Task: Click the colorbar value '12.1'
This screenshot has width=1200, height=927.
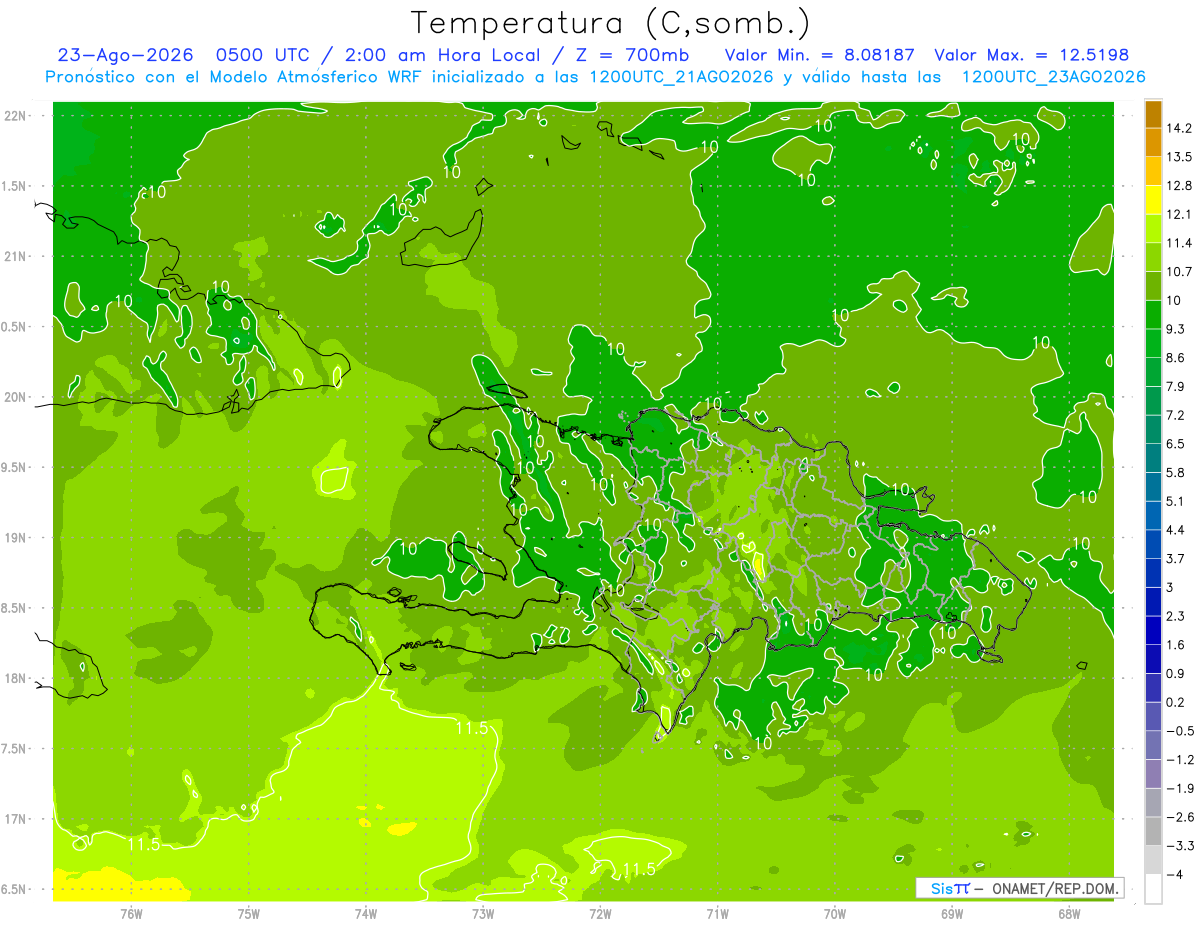Action: pyautogui.click(x=1180, y=214)
